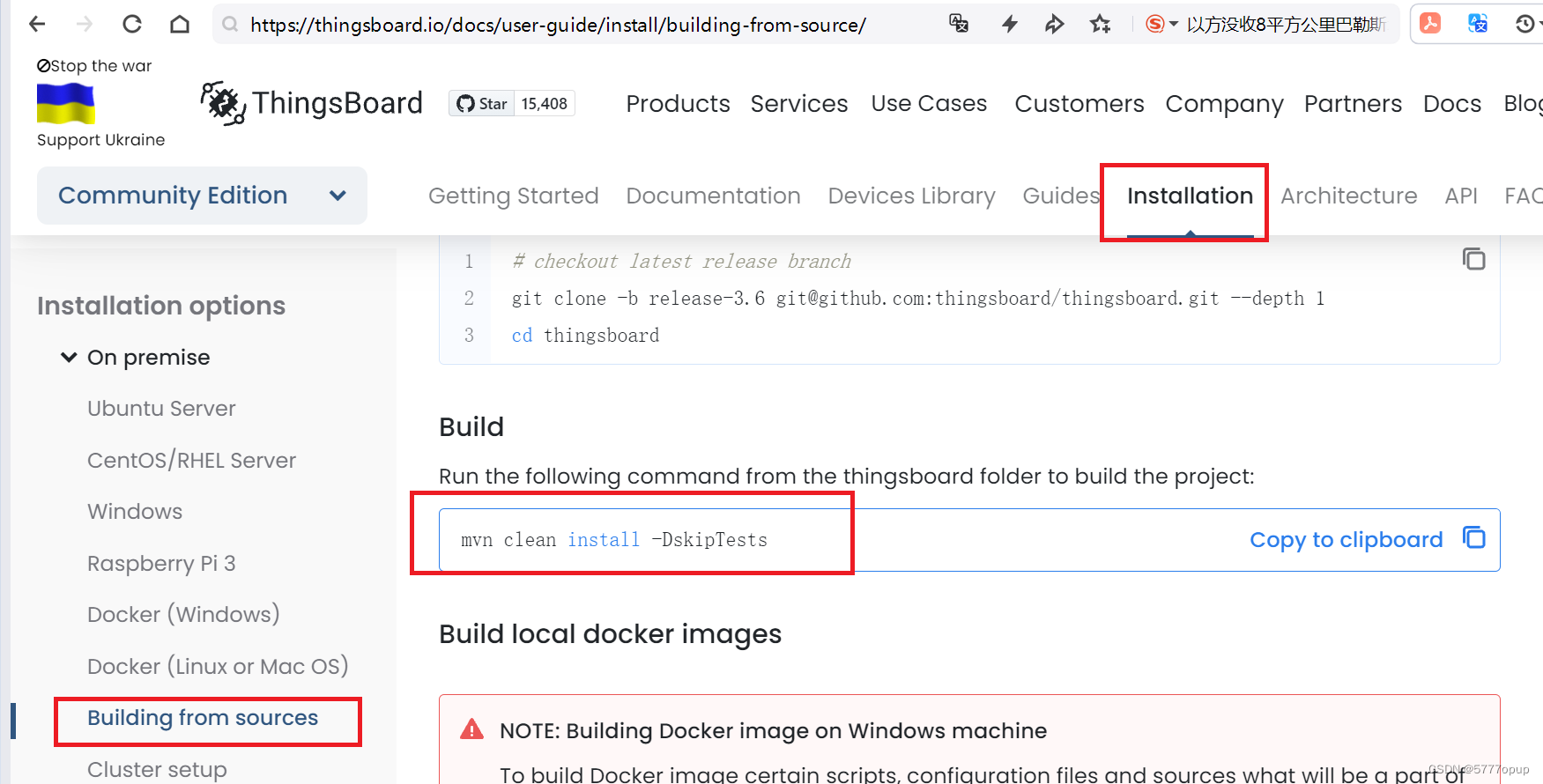The image size is (1543, 784).
Task: Open the browser home page icon
Action: 180,24
